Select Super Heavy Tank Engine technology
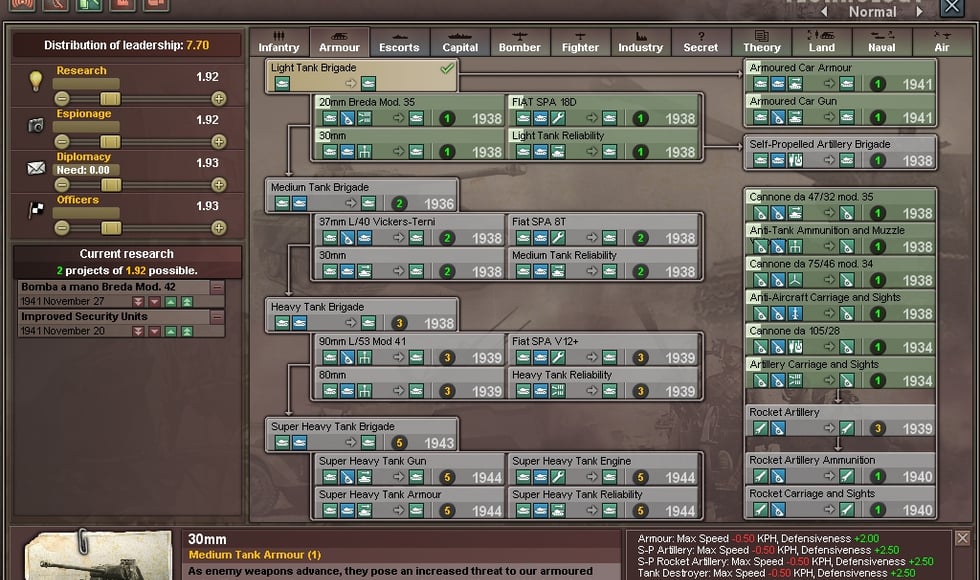This screenshot has width=980, height=580. click(603, 469)
